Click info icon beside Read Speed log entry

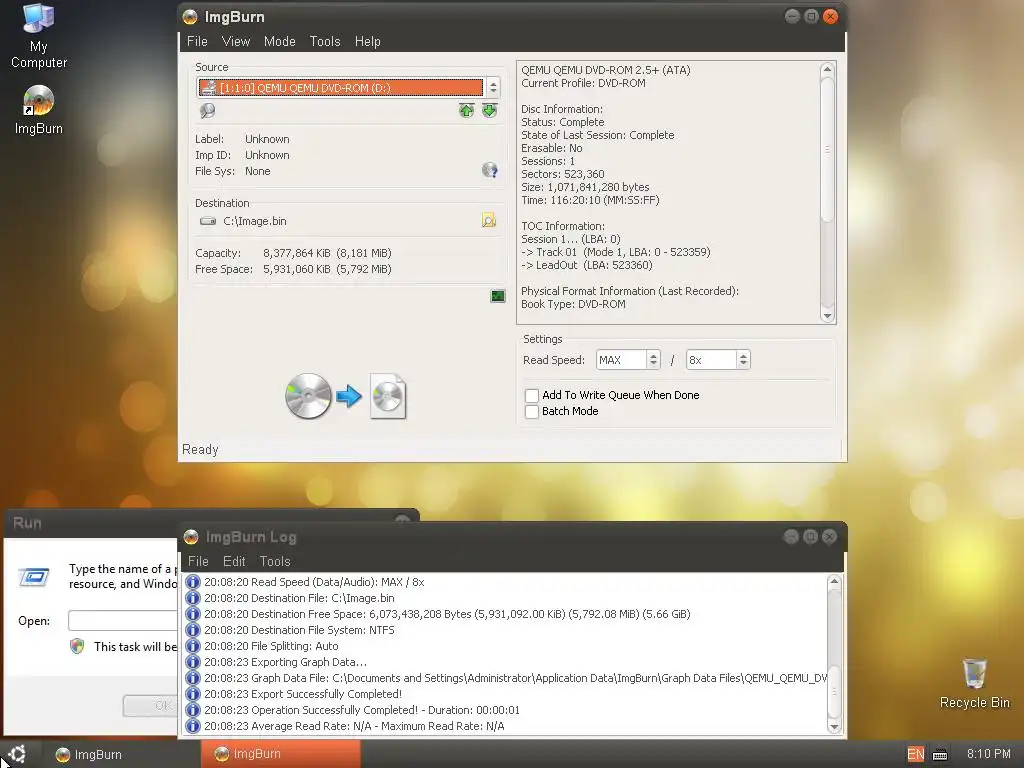(x=193, y=582)
